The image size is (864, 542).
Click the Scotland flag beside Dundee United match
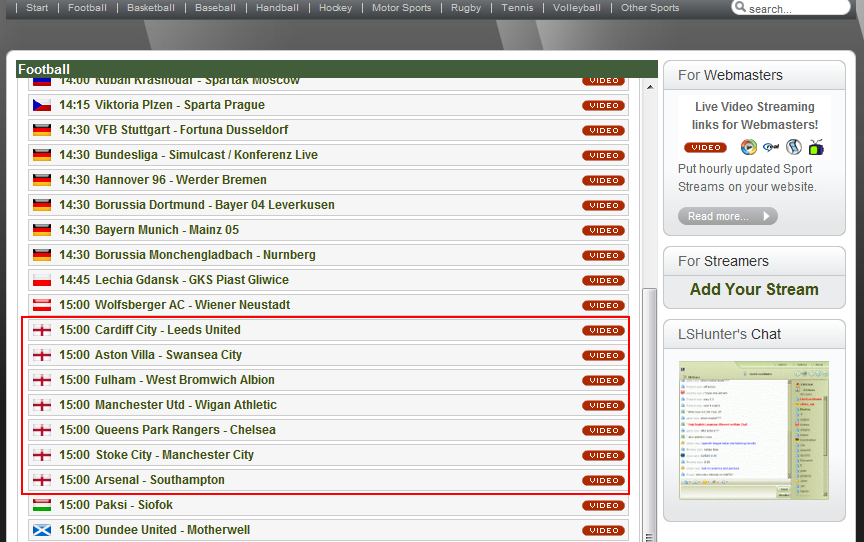click(42, 530)
